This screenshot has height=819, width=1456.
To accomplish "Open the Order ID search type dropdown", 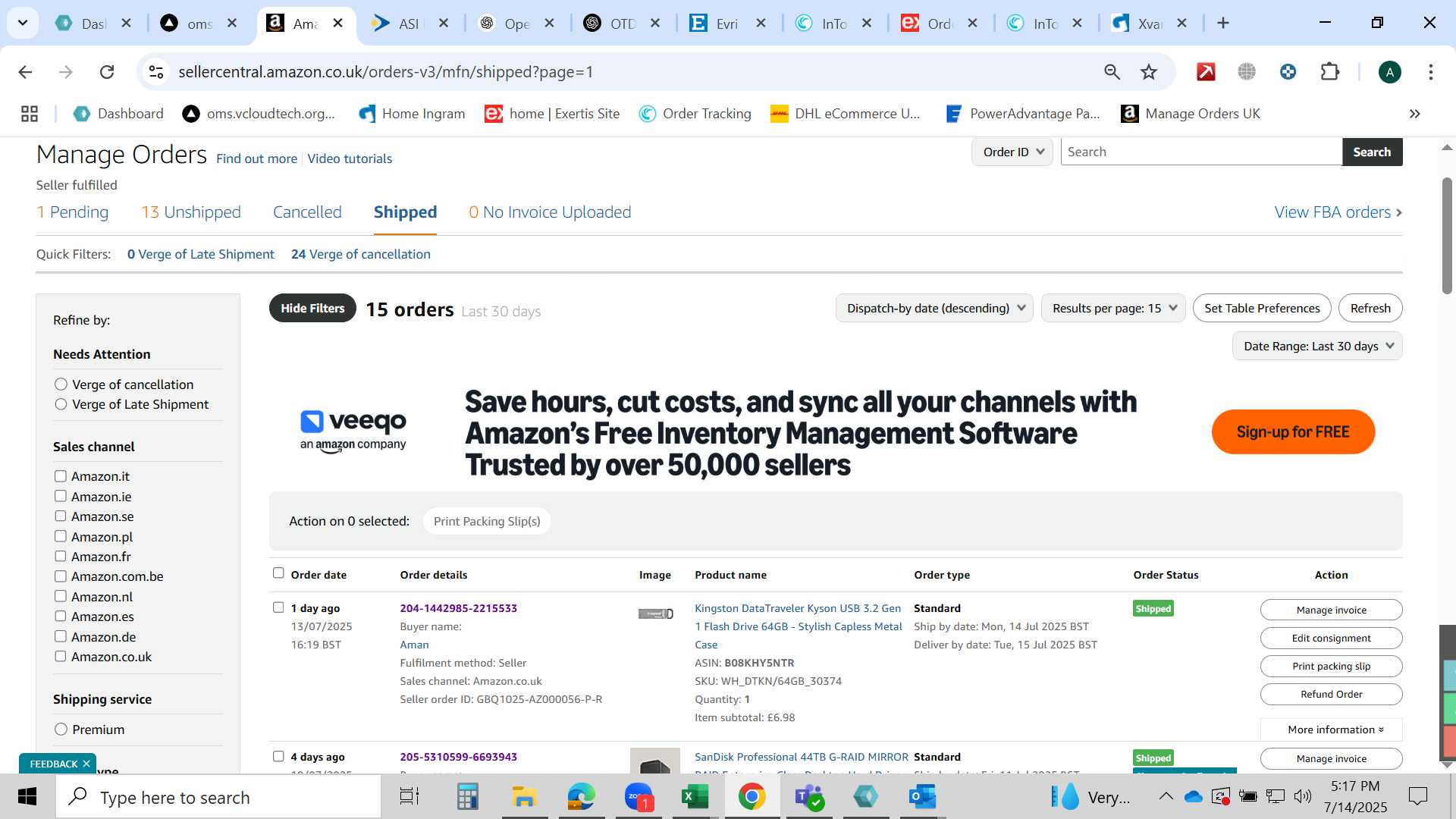I will tap(1012, 152).
